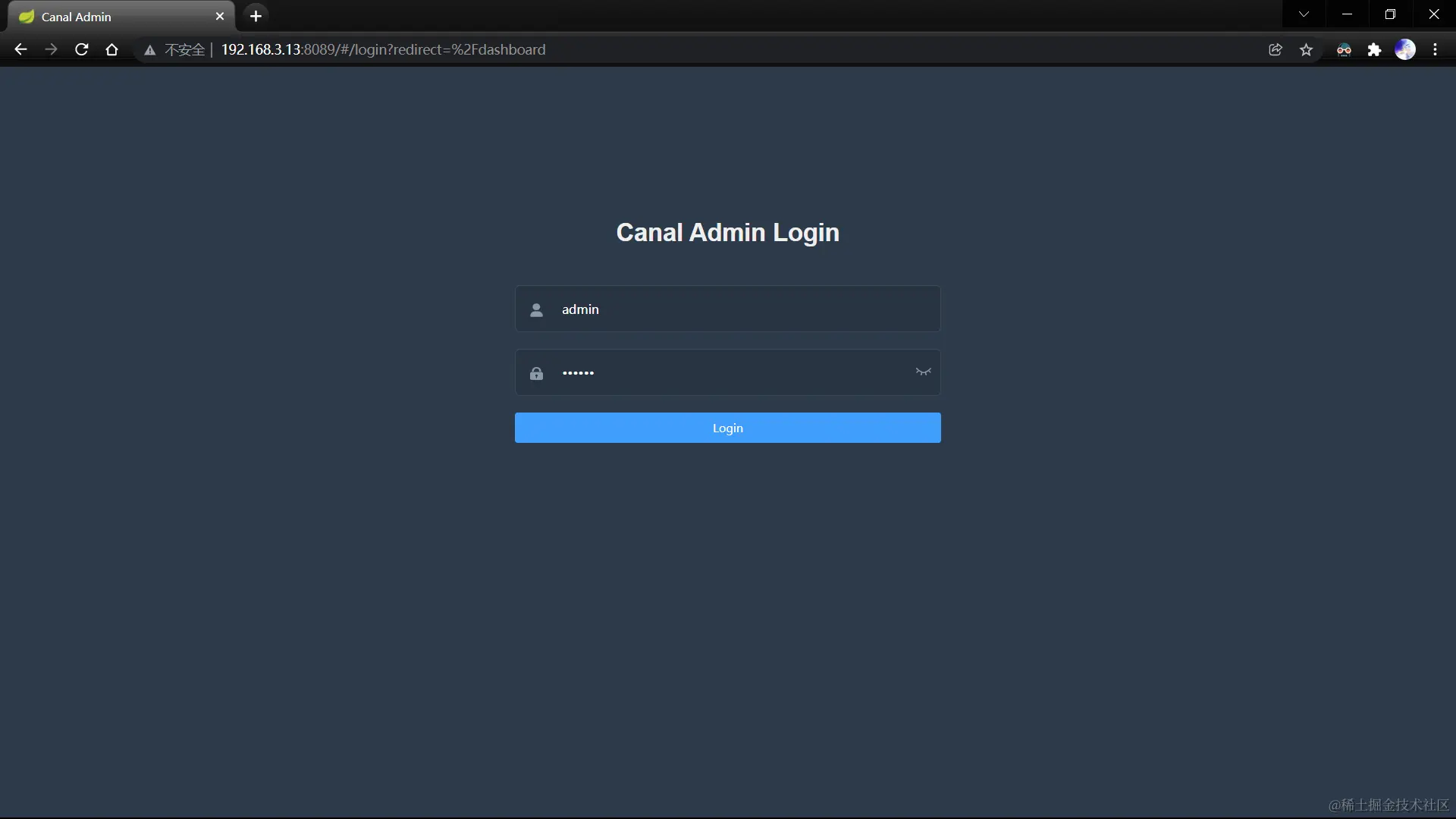The image size is (1456, 819).
Task: Expand the tab search chevron
Action: click(1304, 14)
